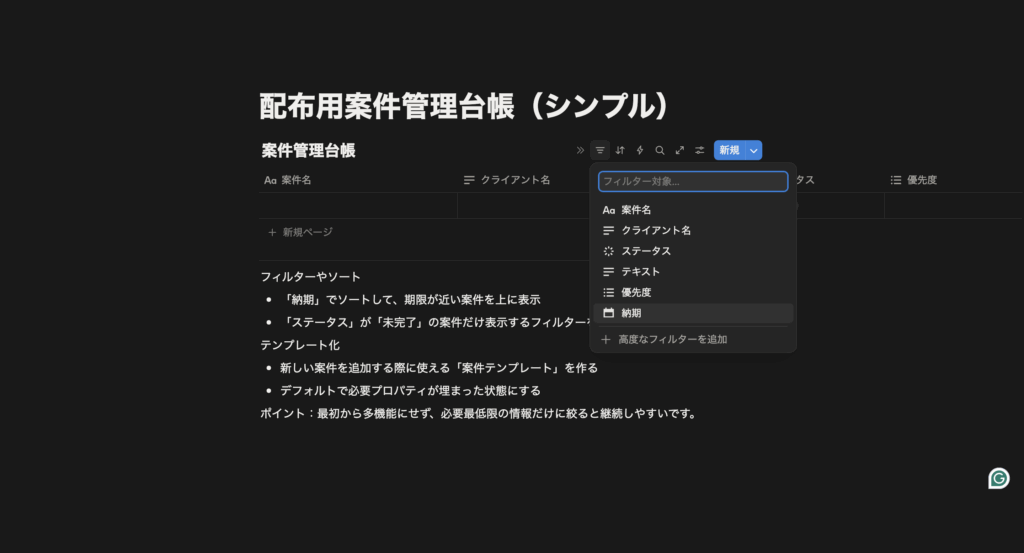Click the lightning bolt automation icon

coord(640,150)
